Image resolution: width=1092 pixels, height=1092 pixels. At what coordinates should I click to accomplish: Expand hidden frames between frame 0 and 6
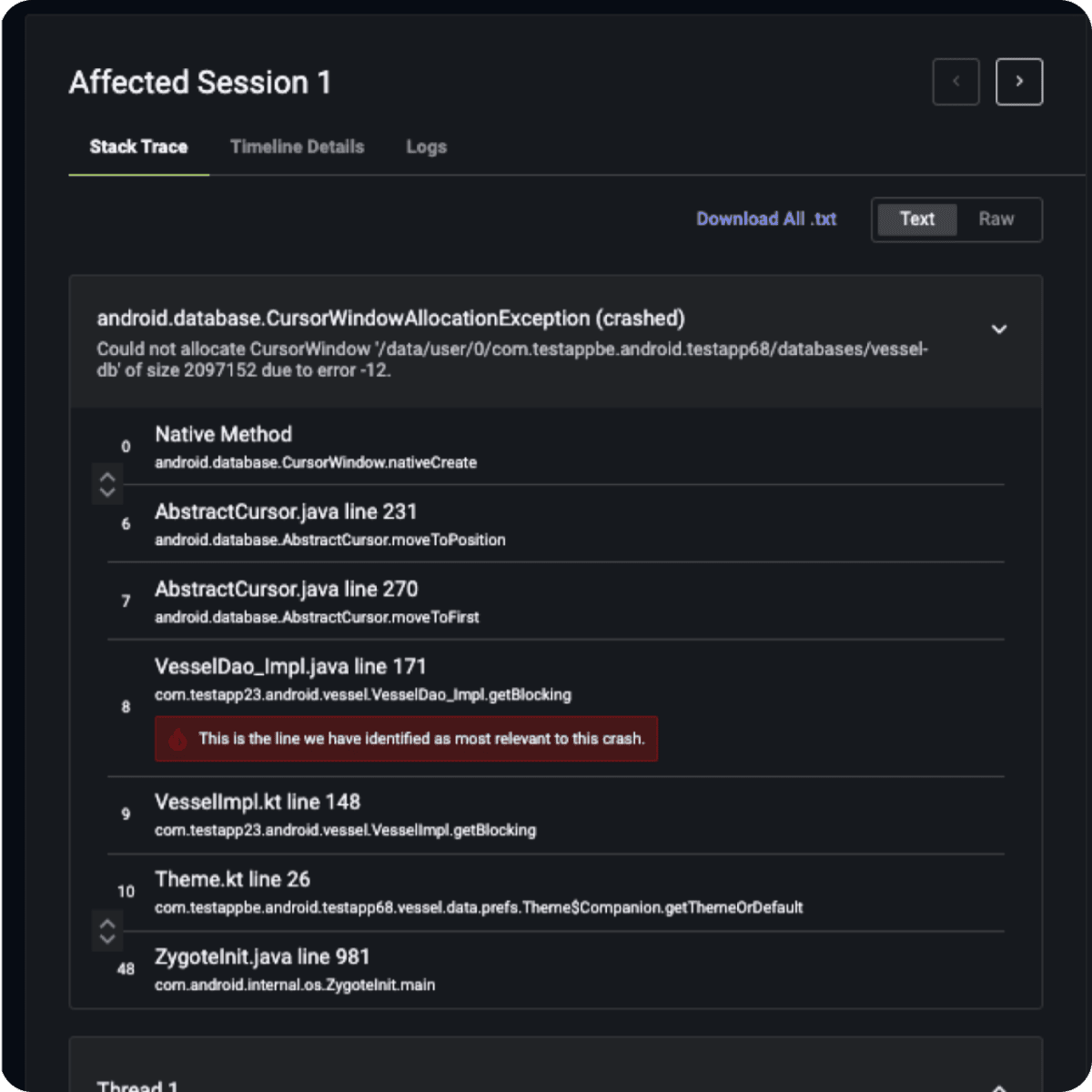(106, 484)
